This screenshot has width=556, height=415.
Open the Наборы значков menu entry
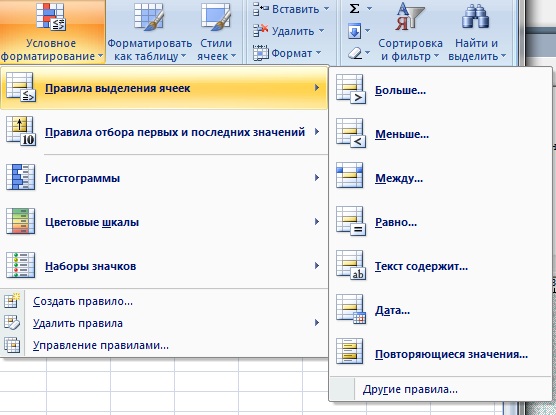[x=164, y=266]
